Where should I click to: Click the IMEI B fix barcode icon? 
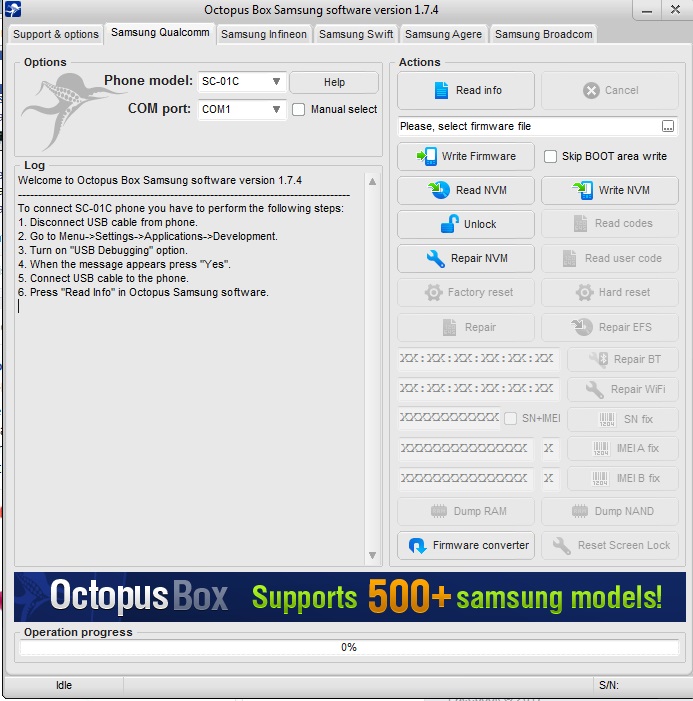click(x=600, y=478)
